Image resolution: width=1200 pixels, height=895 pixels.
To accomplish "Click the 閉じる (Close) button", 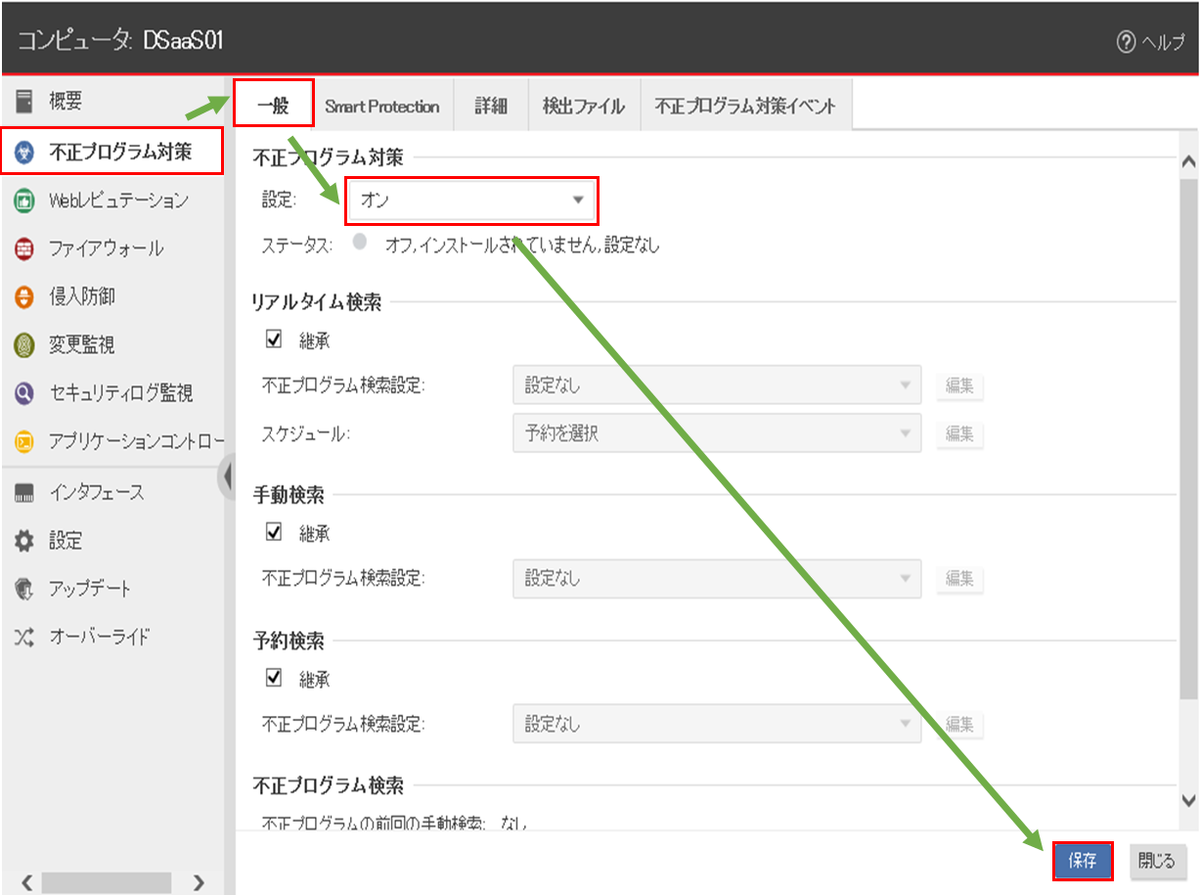I will [x=1157, y=860].
